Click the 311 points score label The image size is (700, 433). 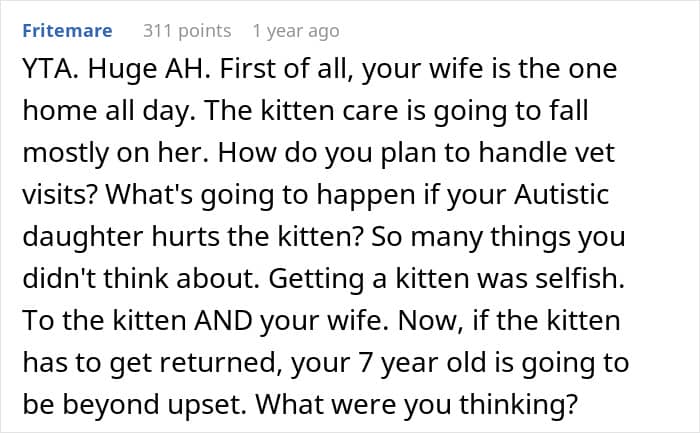[187, 31]
